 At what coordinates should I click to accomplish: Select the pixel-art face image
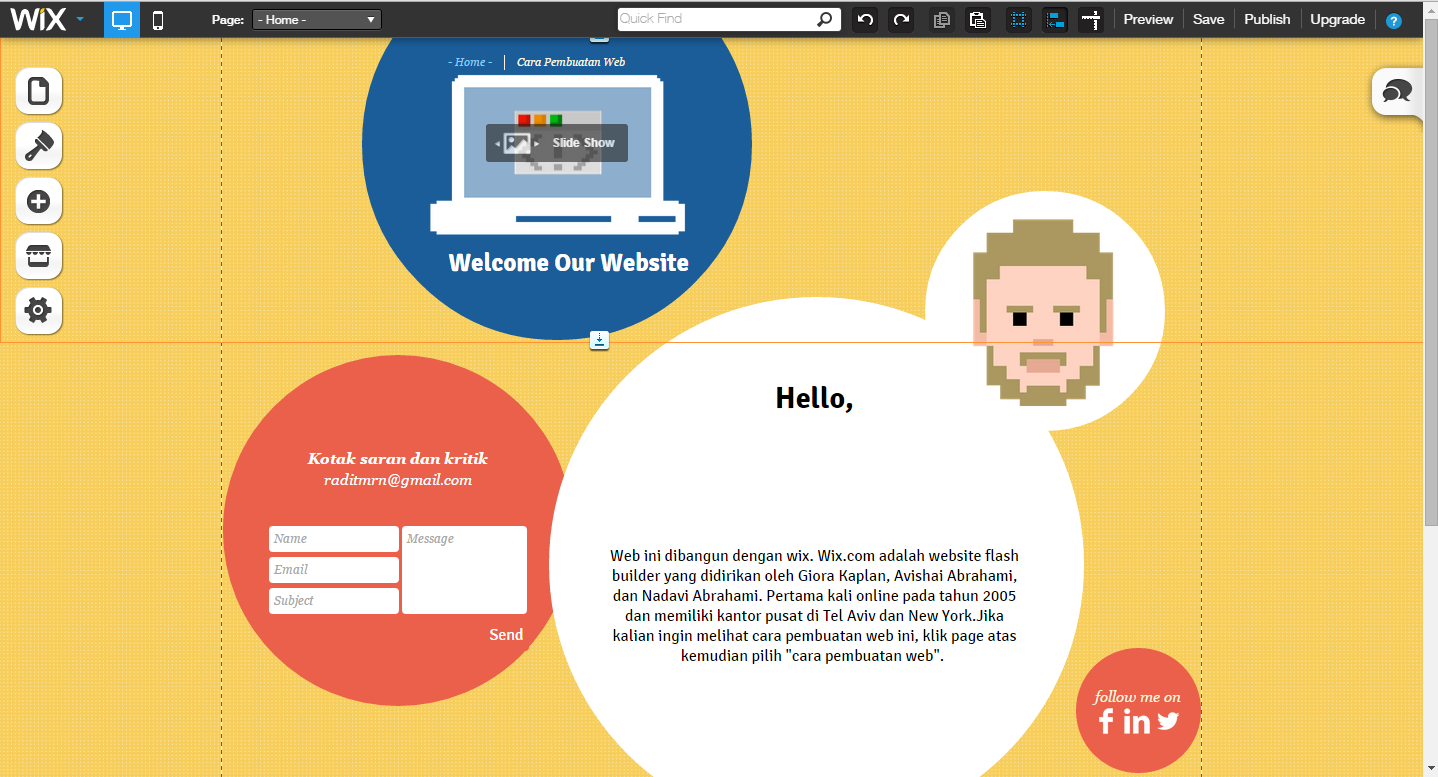coord(1043,312)
